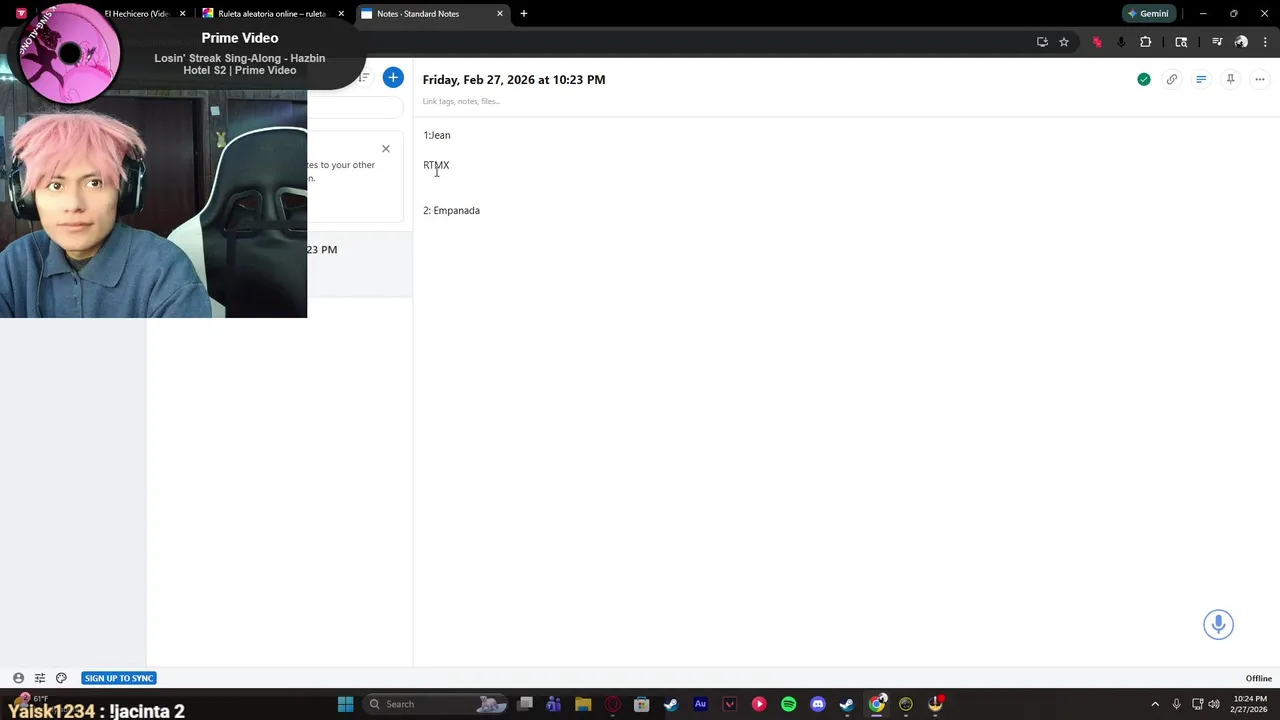Viewport: 1280px width, 720px height.
Task: Click SIGN UP TO SYNC button
Action: coord(119,678)
